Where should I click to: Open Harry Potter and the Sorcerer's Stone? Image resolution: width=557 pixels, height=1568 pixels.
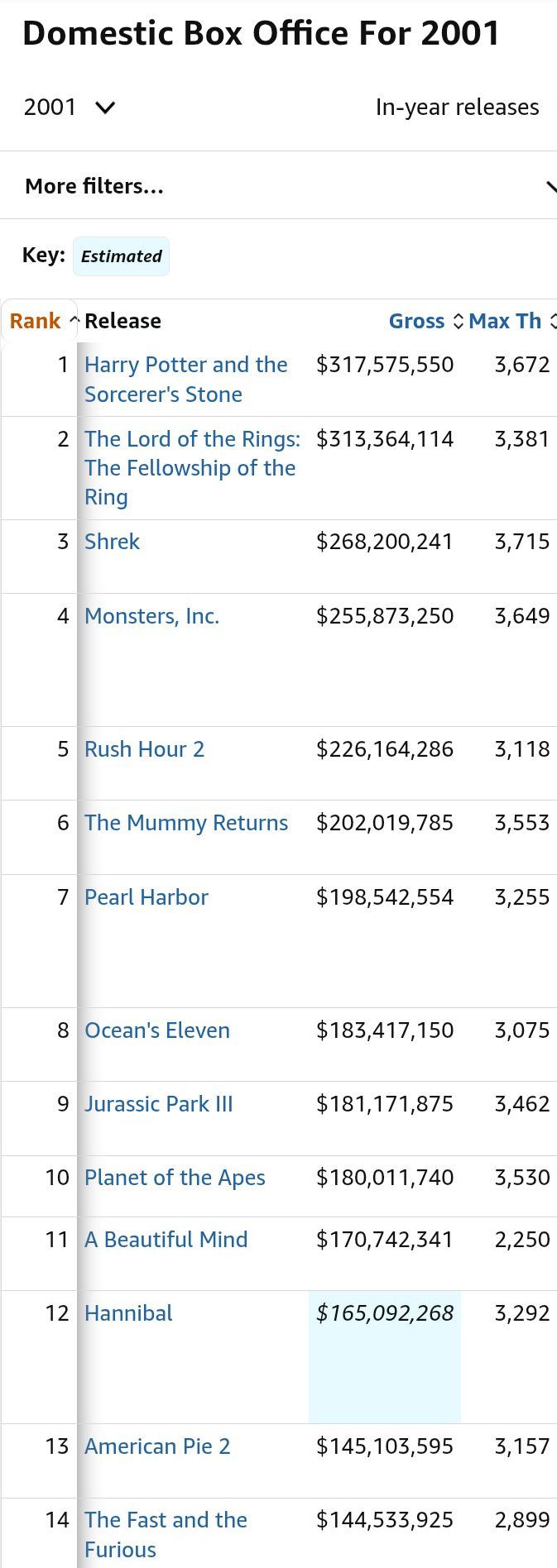185,379
